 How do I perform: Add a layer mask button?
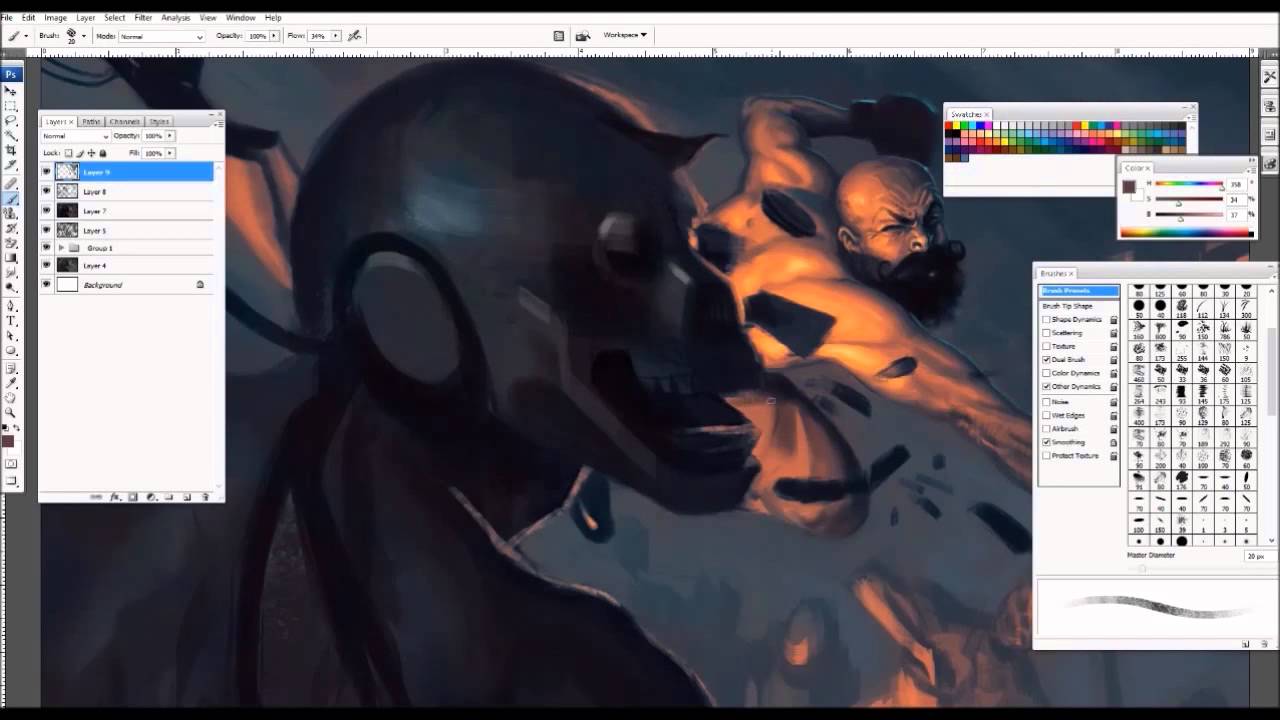(x=133, y=497)
